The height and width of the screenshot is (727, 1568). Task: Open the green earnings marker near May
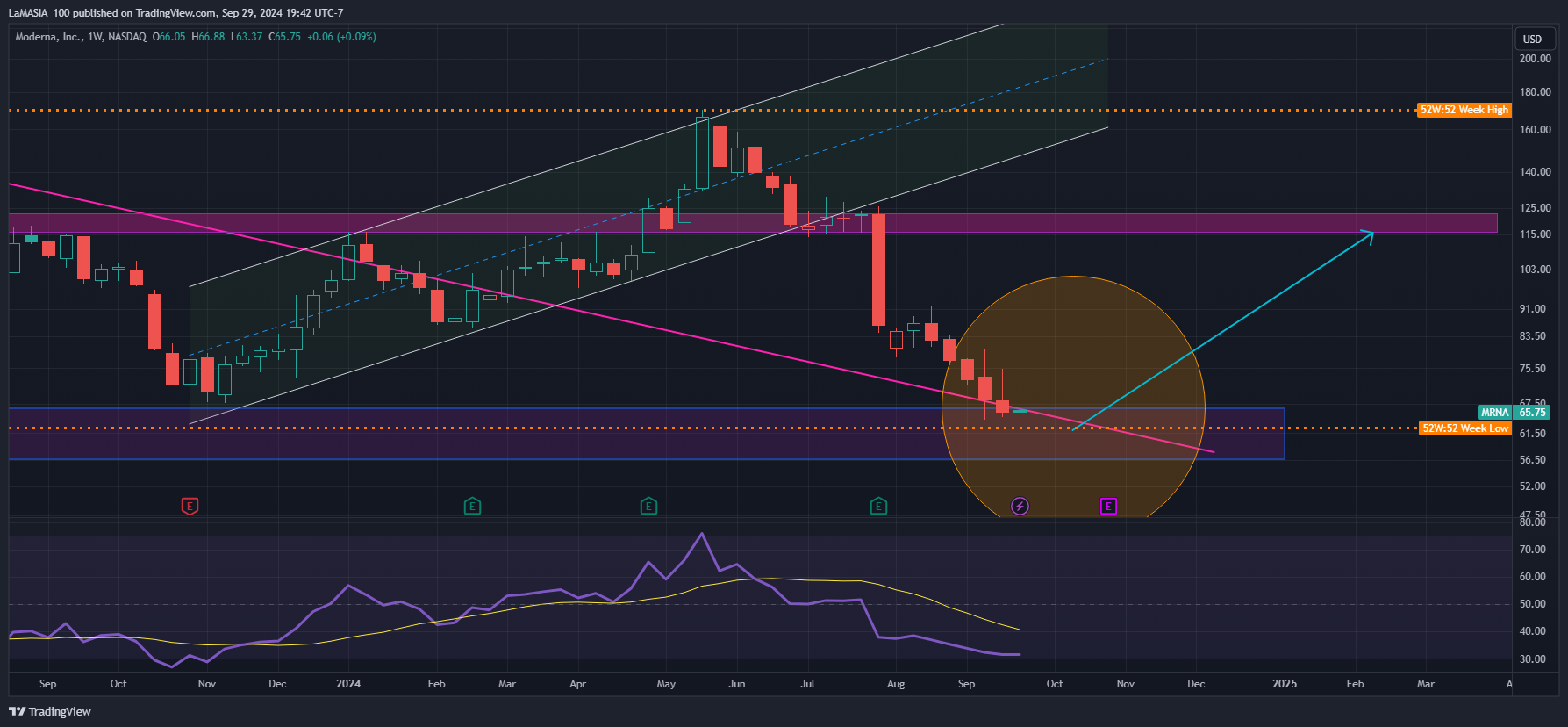[x=648, y=506]
